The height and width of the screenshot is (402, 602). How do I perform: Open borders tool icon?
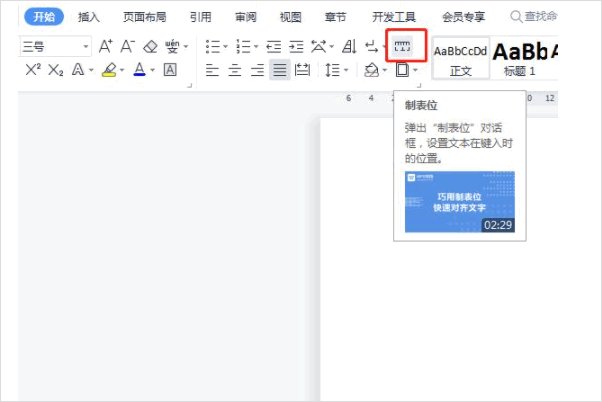402,70
